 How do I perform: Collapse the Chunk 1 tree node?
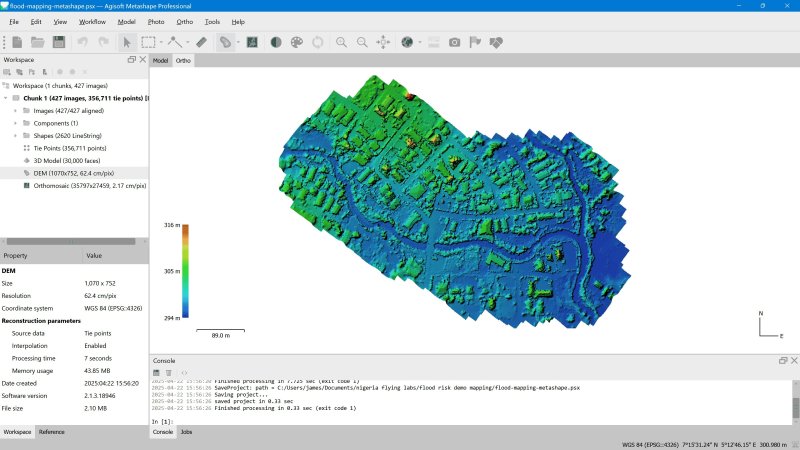6,98
